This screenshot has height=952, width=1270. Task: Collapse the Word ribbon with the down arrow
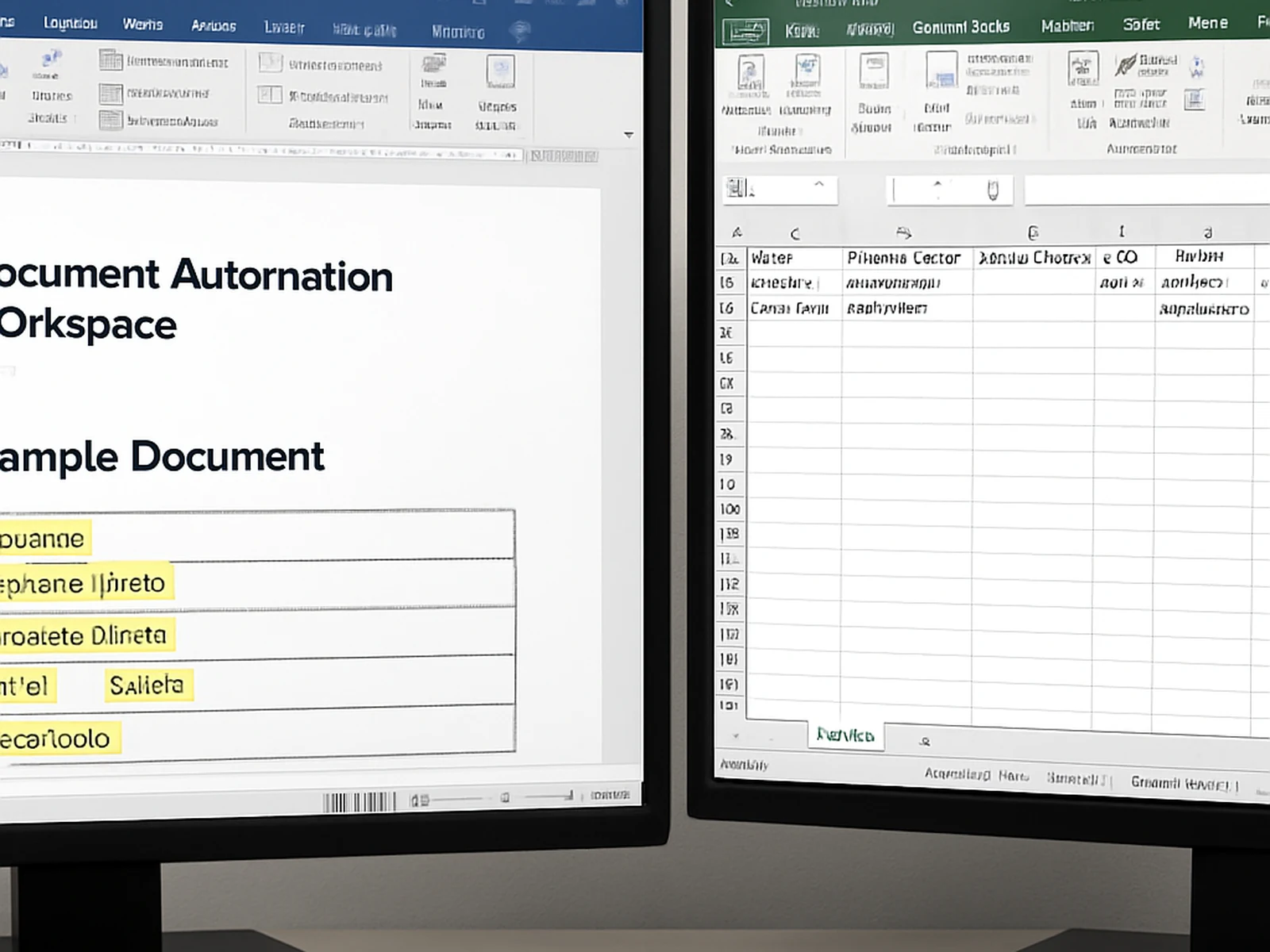click(629, 135)
